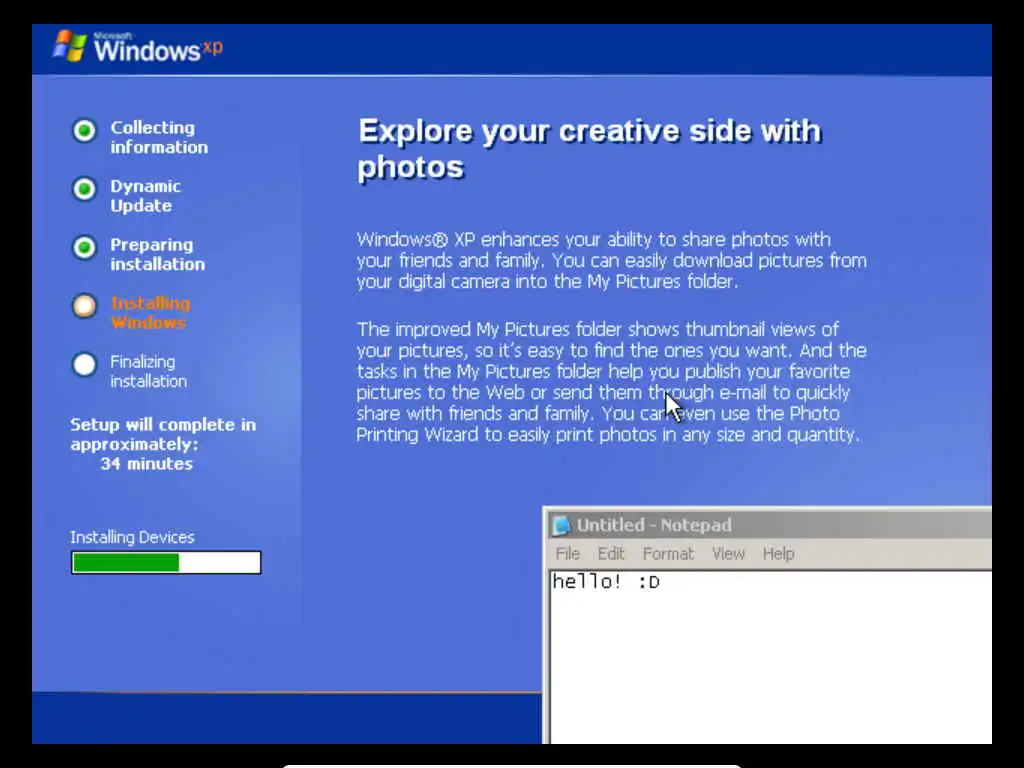Click the Windows XP flag logo
The width and height of the screenshot is (1024, 768).
(70, 46)
